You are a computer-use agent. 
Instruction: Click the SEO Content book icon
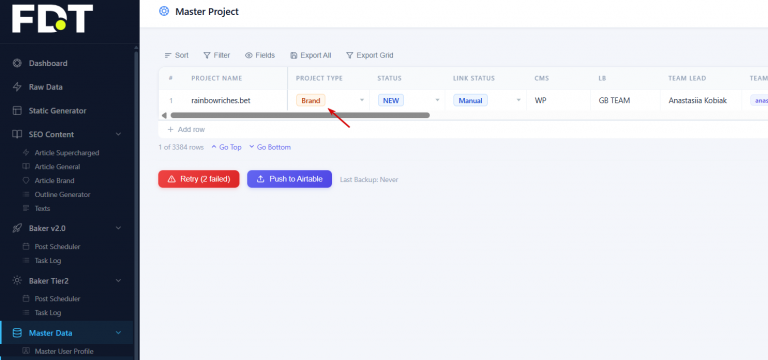pos(17,134)
